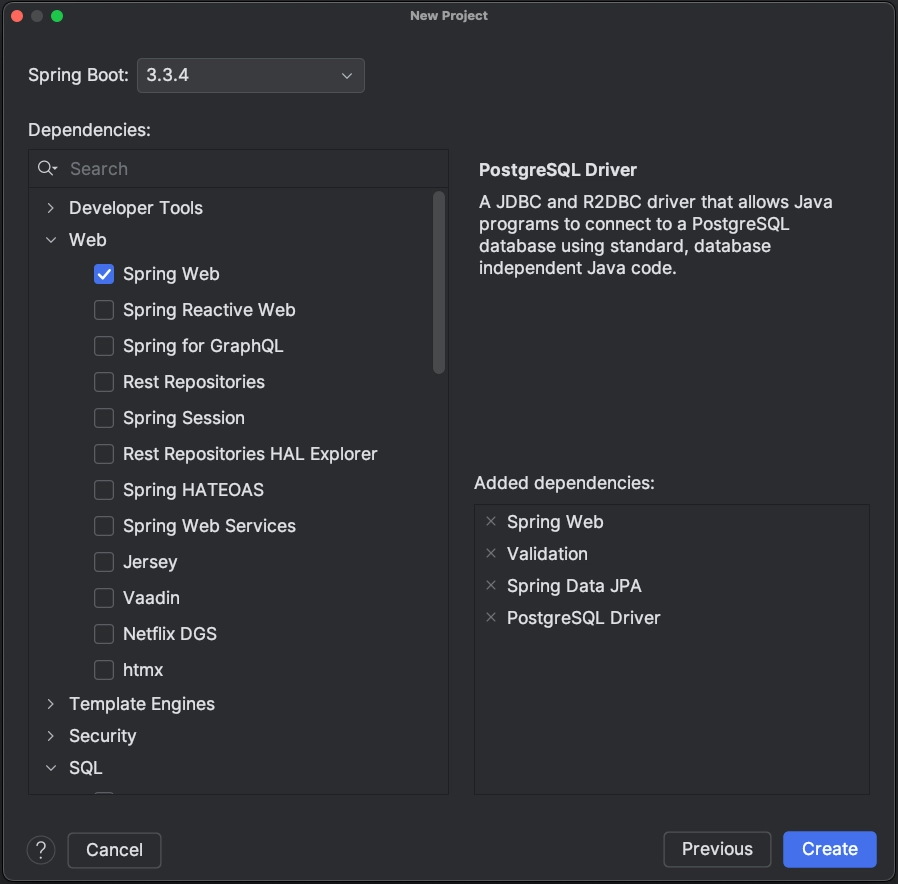Tick the Rest Repositories checkbox
Viewport: 898px width, 884px height.
(104, 382)
